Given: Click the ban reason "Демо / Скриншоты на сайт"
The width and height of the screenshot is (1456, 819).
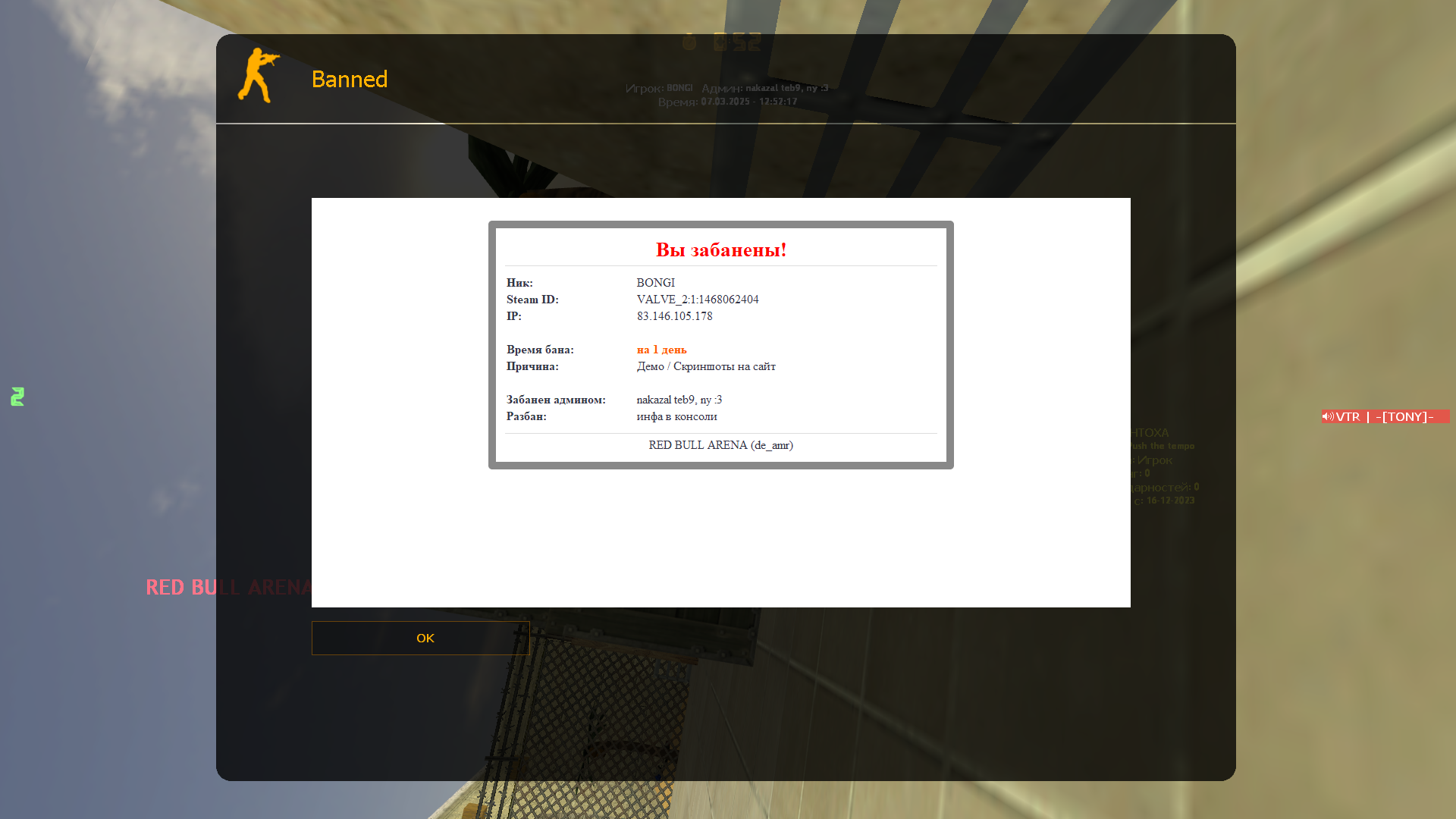Looking at the screenshot, I should 705,366.
